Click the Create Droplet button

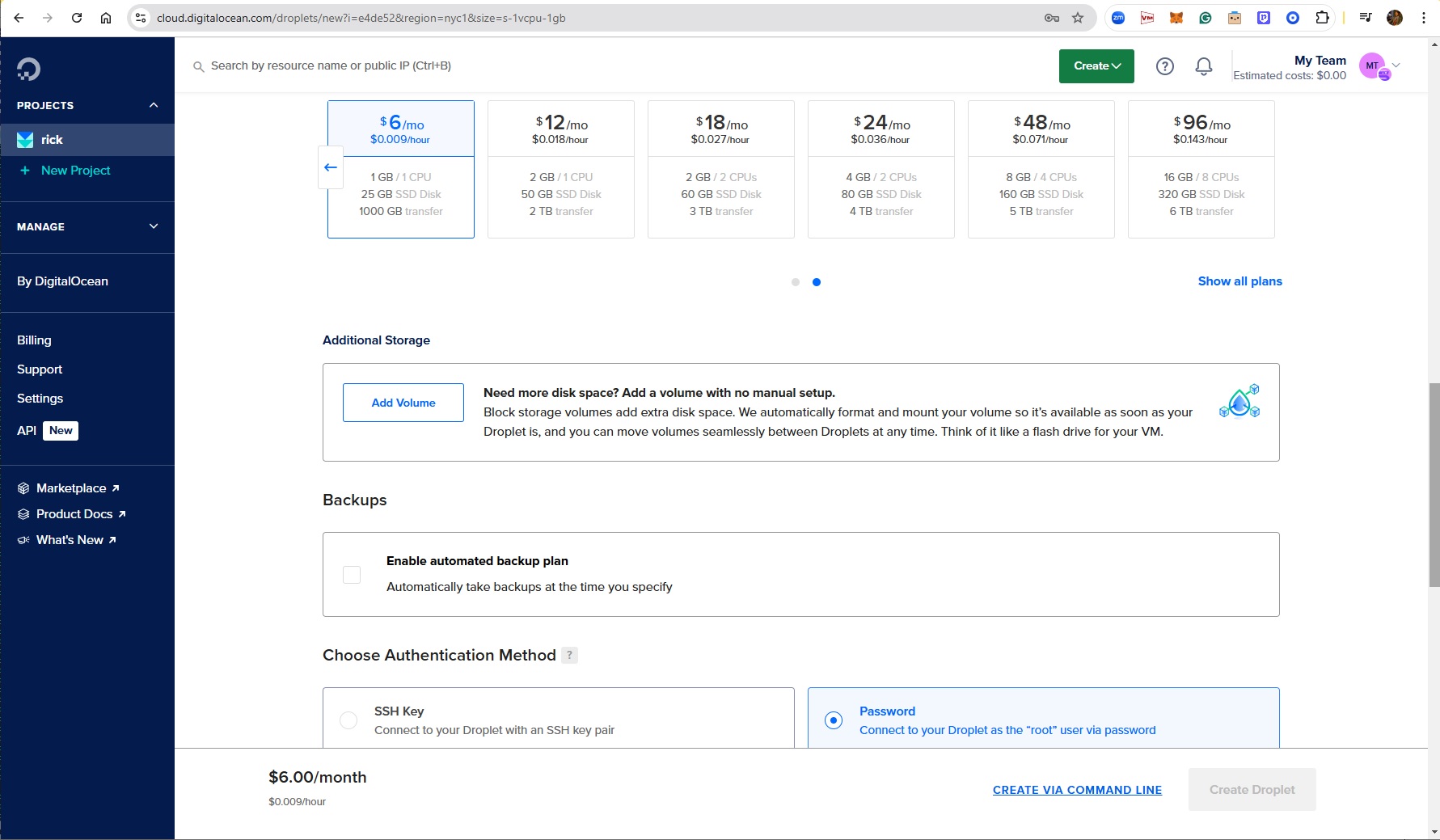(x=1252, y=790)
